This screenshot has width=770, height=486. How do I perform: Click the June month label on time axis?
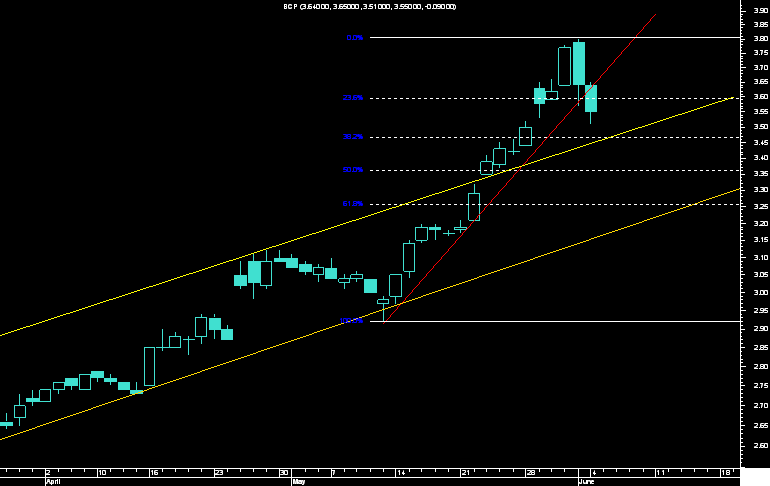pos(586,482)
